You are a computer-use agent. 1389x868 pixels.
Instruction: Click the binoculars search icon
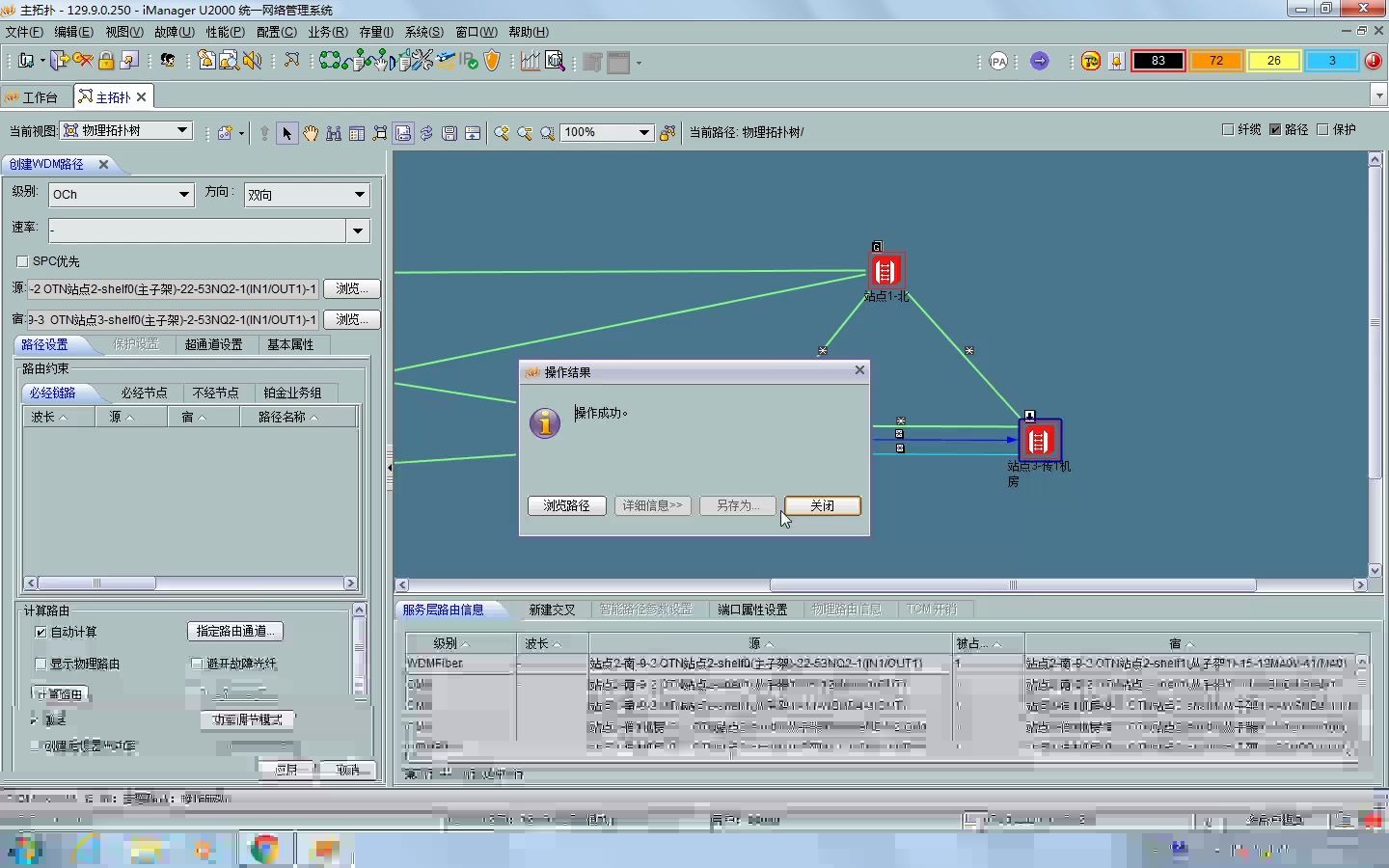click(334, 133)
